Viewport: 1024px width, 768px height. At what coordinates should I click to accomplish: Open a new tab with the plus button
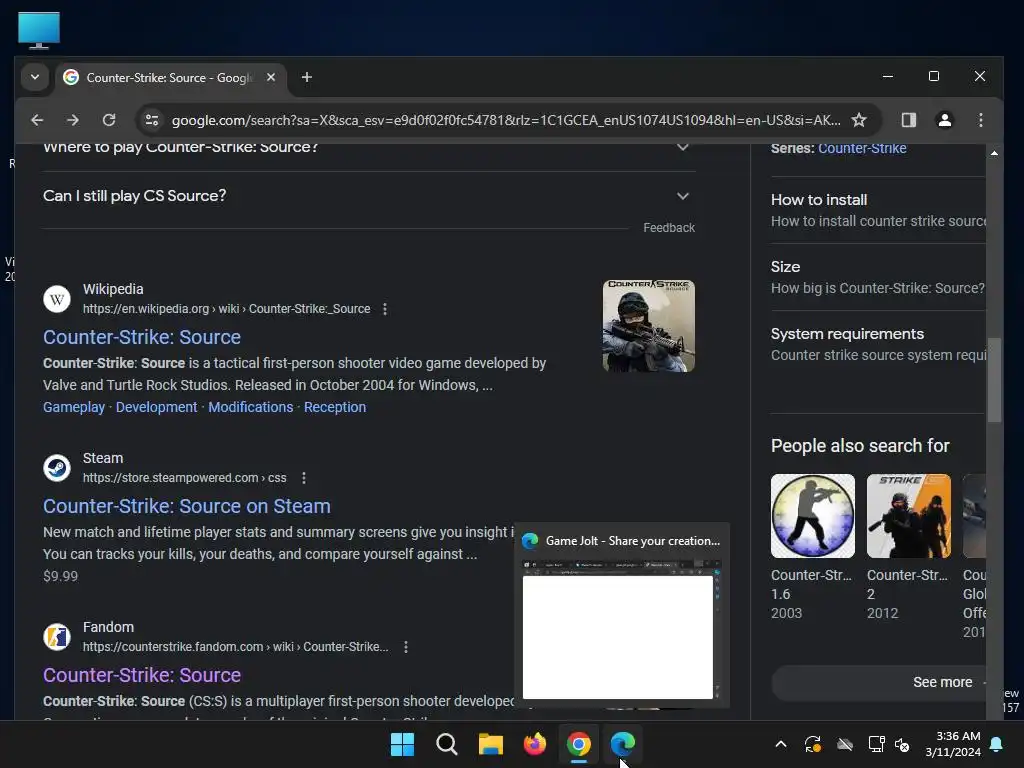(306, 77)
